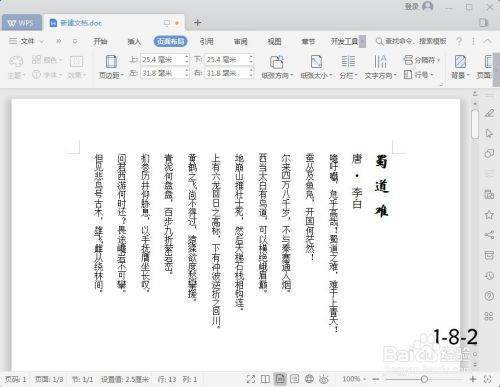This screenshot has height=387, width=500.
Task: Click the left margin value field
Action: pyautogui.click(x=162, y=73)
